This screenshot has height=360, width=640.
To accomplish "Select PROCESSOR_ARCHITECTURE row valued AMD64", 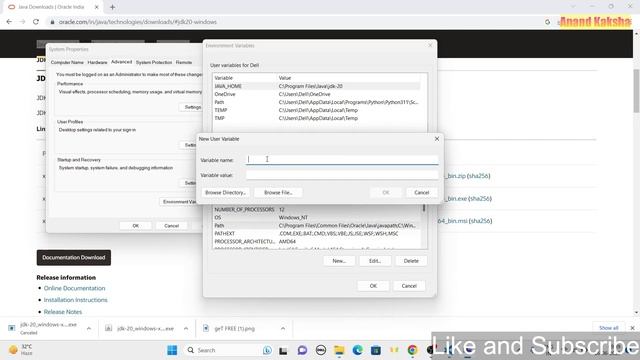I will pyautogui.click(x=317, y=242).
